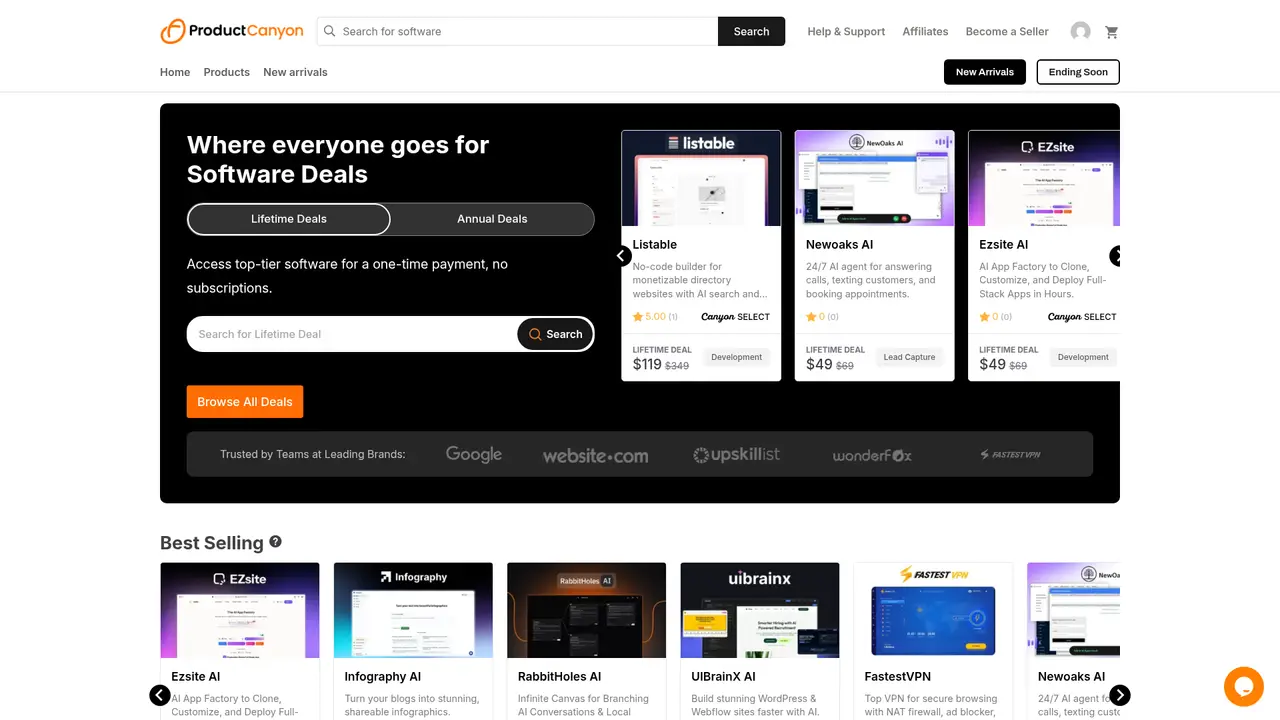
Task: Click the Google brand logo
Action: click(x=474, y=454)
